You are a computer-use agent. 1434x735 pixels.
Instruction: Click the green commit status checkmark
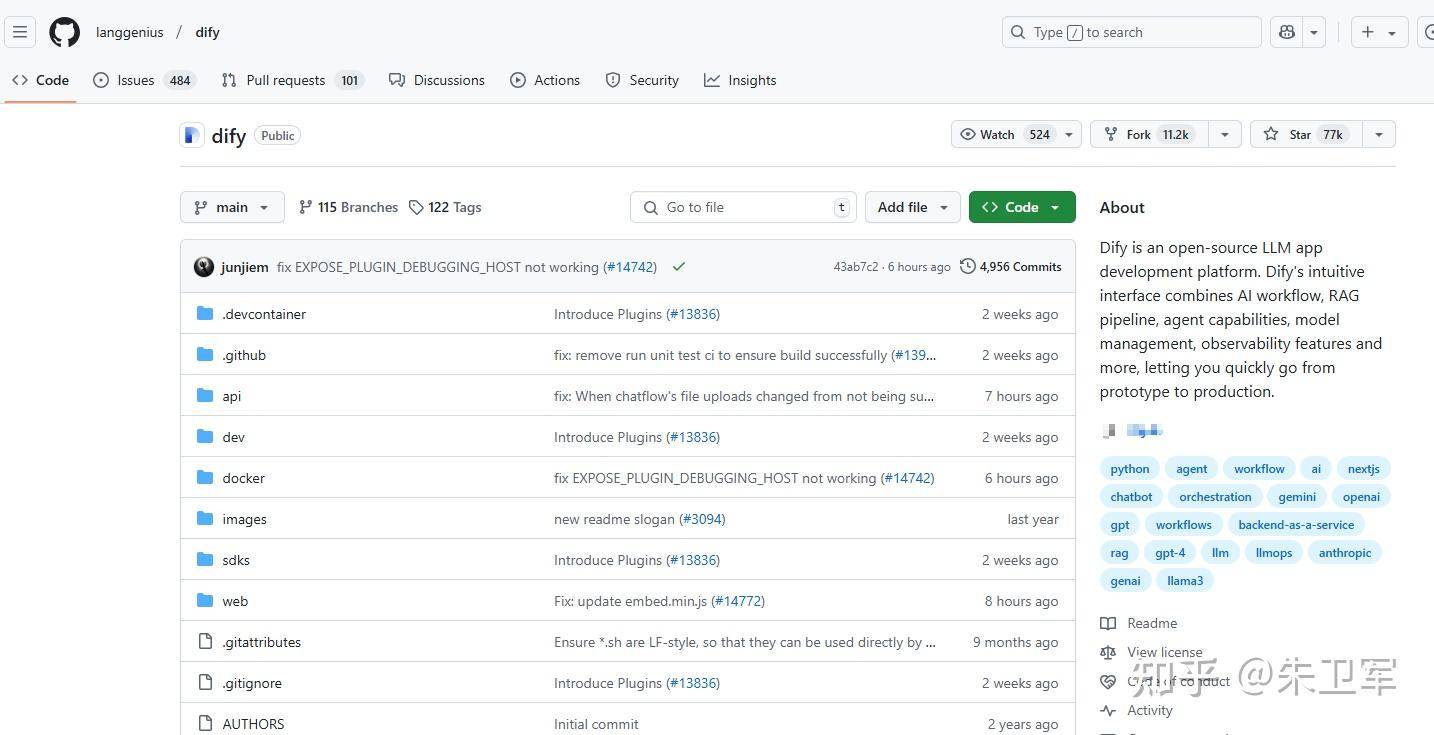click(679, 267)
